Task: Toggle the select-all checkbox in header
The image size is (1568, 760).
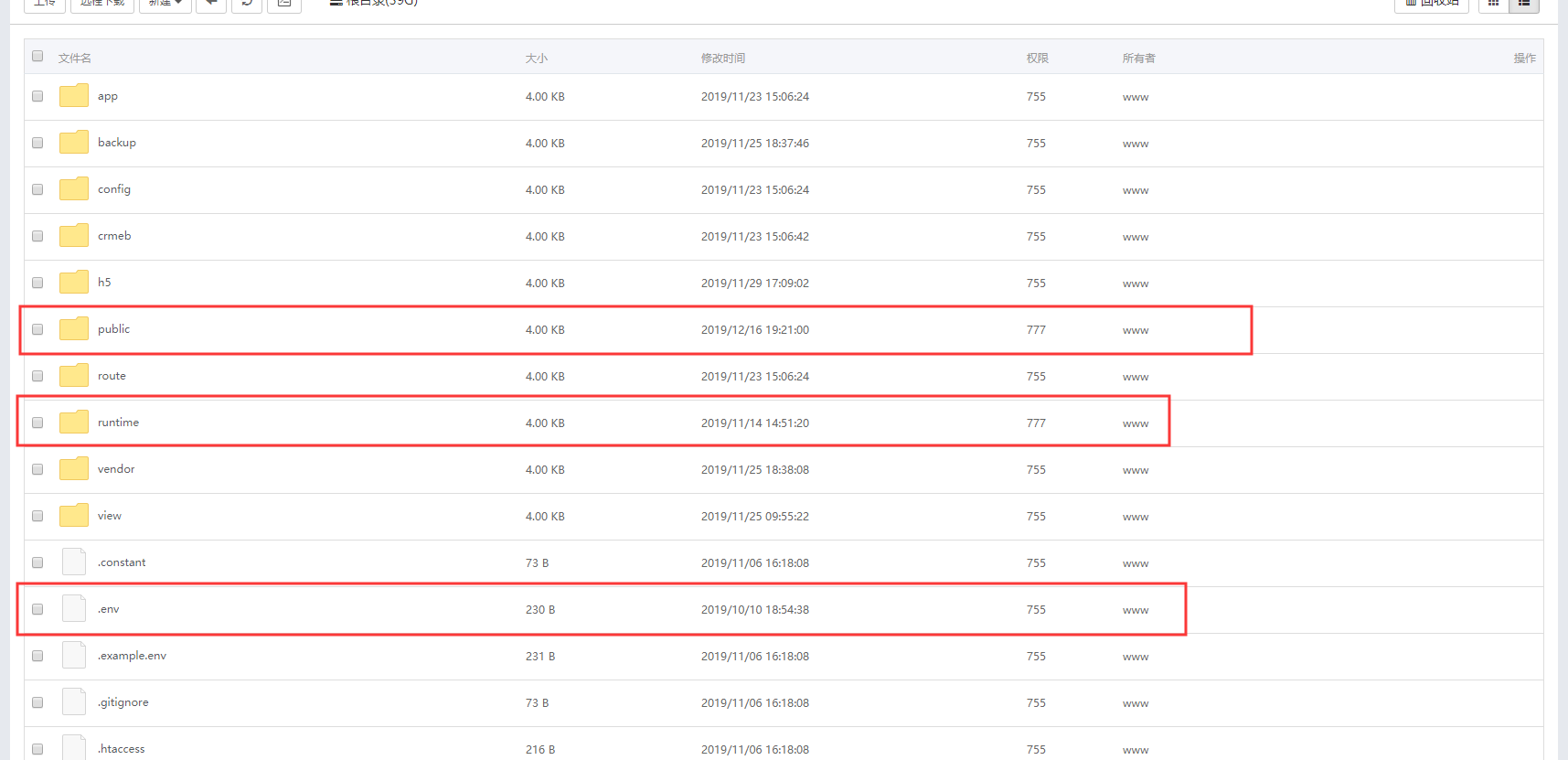Action: tap(37, 56)
